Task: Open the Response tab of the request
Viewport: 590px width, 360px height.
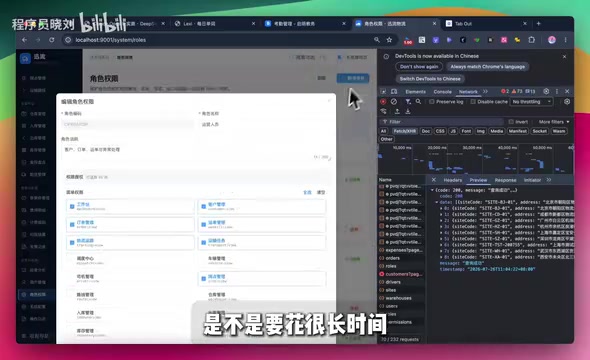Action: (x=505, y=180)
